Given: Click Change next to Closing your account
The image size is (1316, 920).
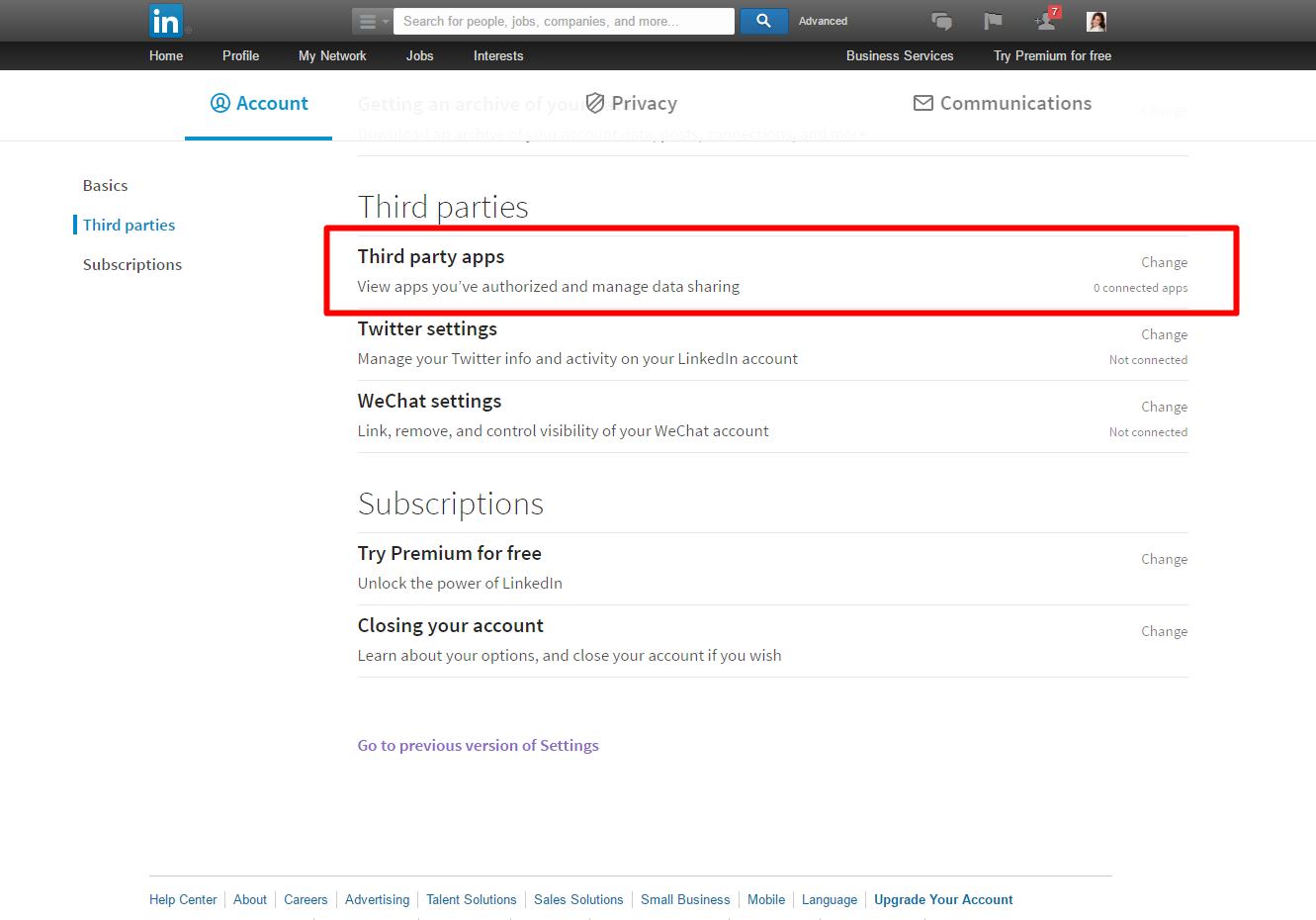Looking at the screenshot, I should pos(1164,631).
